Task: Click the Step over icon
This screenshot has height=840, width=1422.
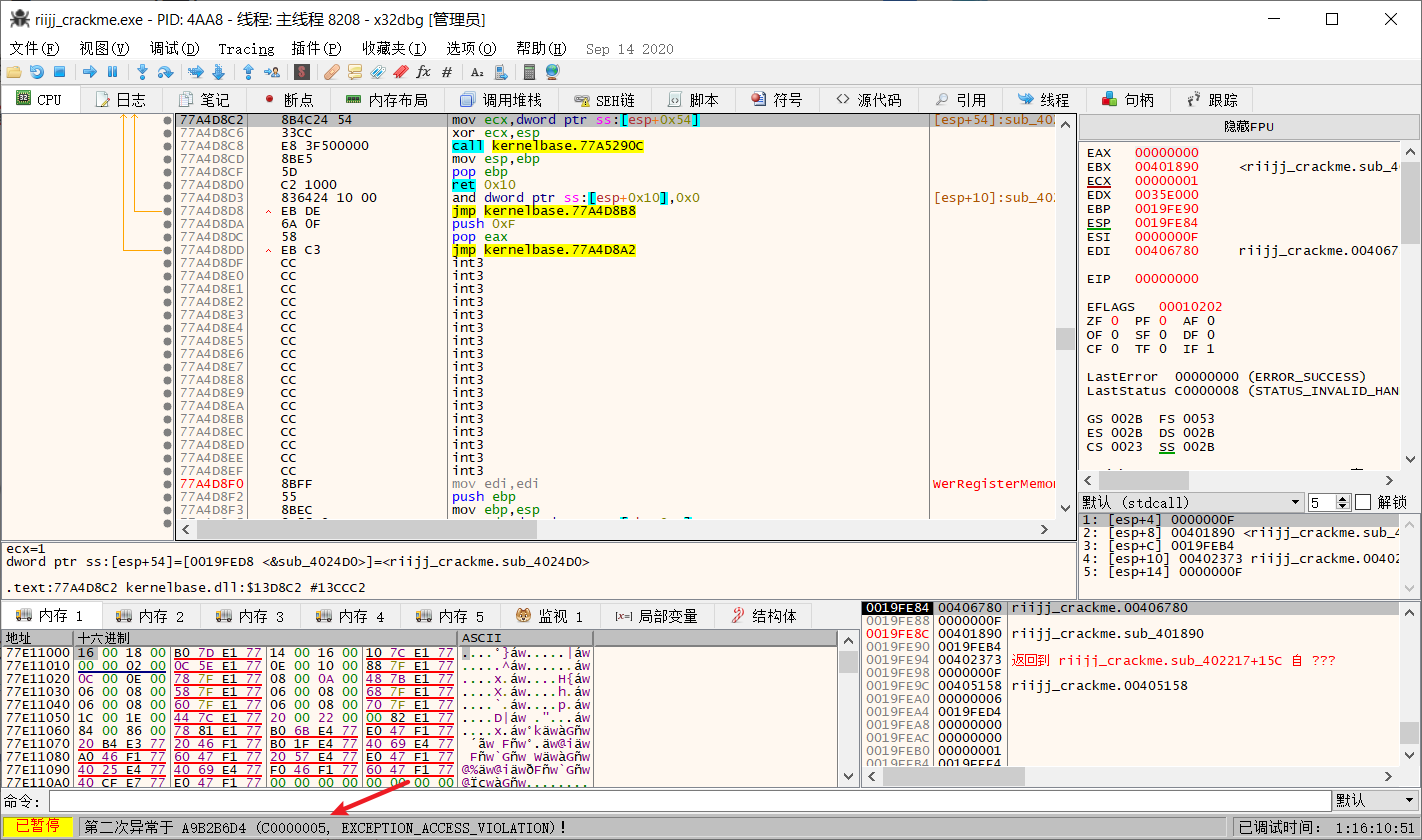Action: coord(166,72)
